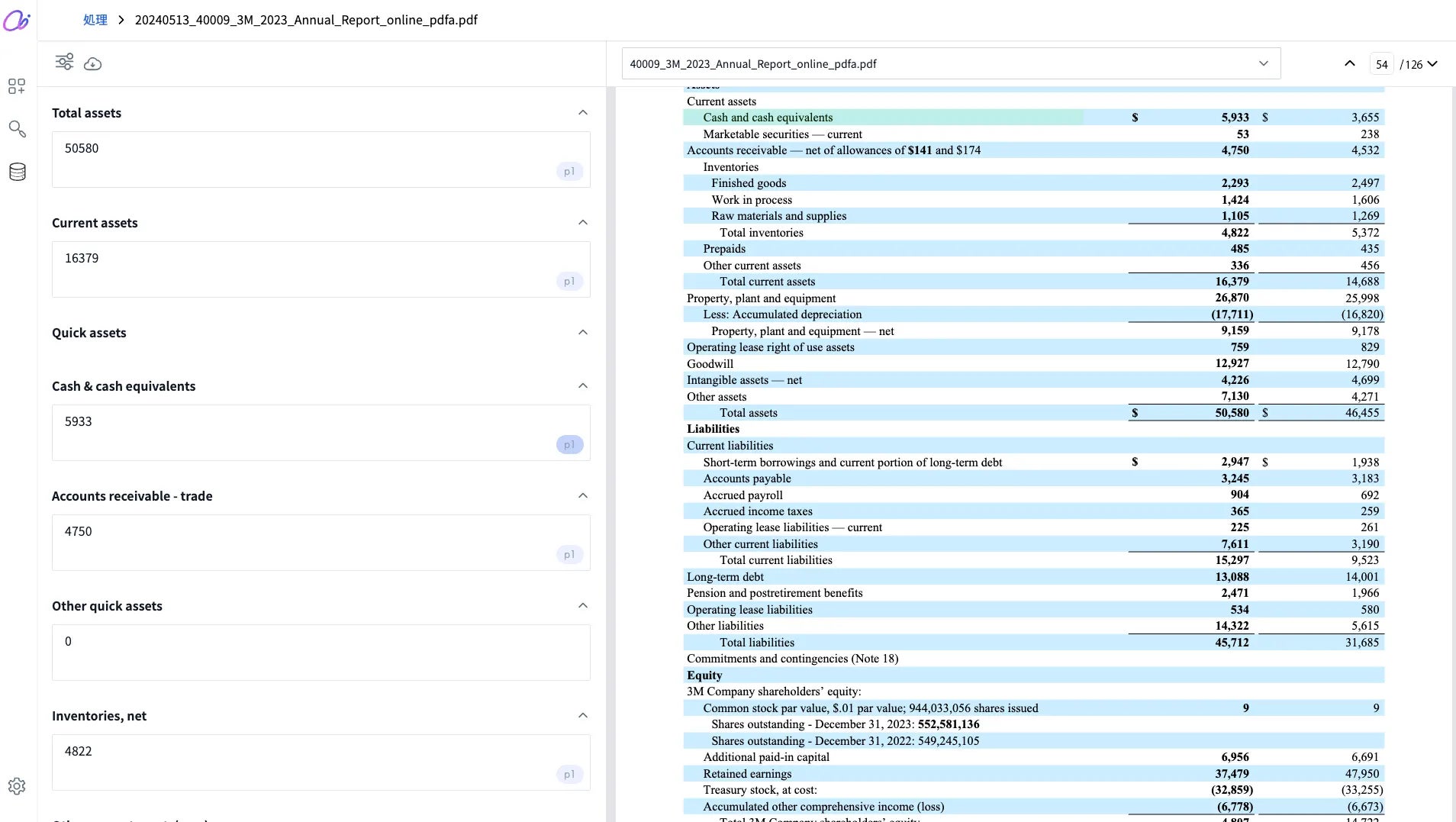Edit the Current assets value 16379
This screenshot has width=1456, height=822.
(321, 269)
